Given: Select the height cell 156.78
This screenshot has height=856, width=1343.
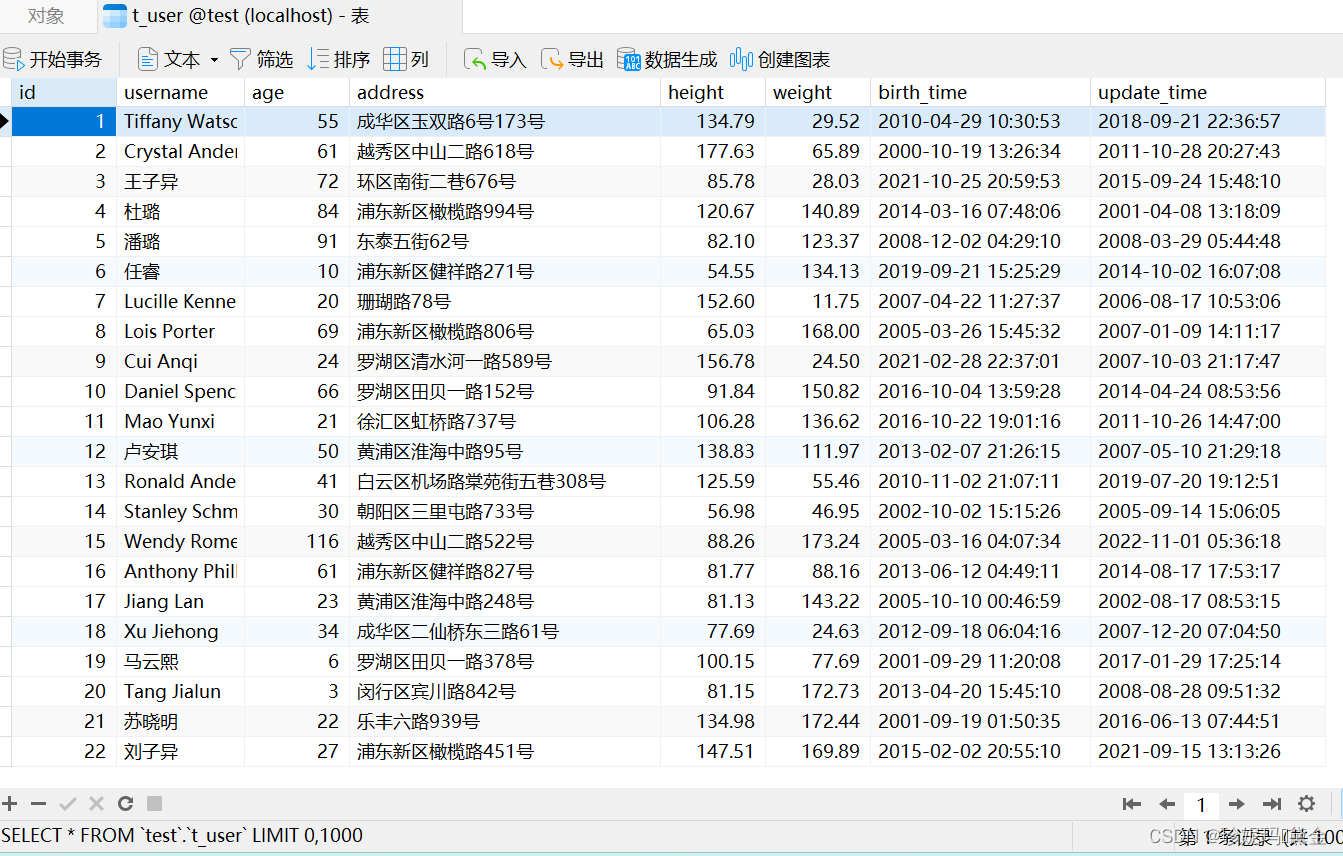Looking at the screenshot, I should pos(713,361).
